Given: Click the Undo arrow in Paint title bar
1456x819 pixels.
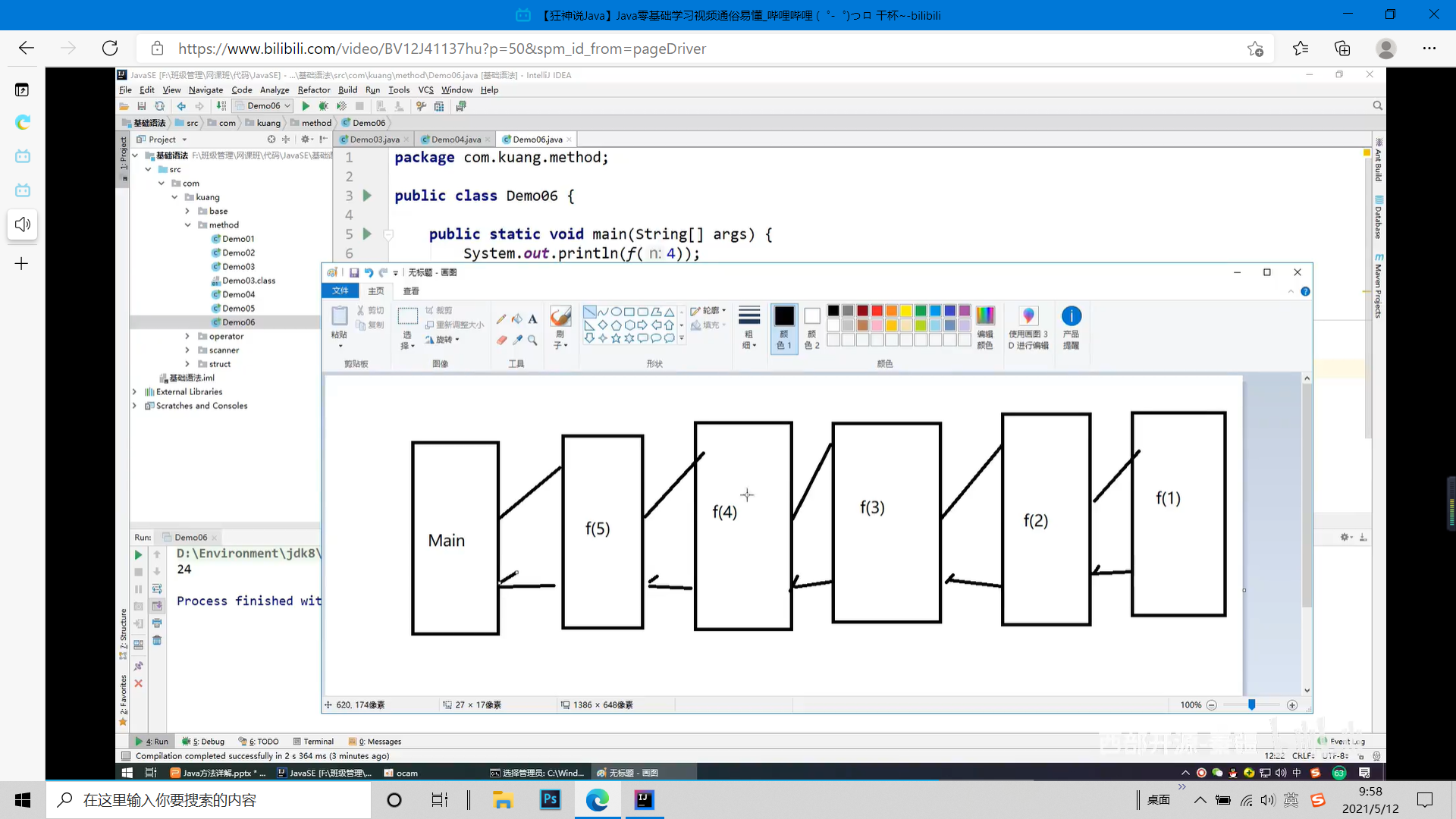Looking at the screenshot, I should [369, 272].
